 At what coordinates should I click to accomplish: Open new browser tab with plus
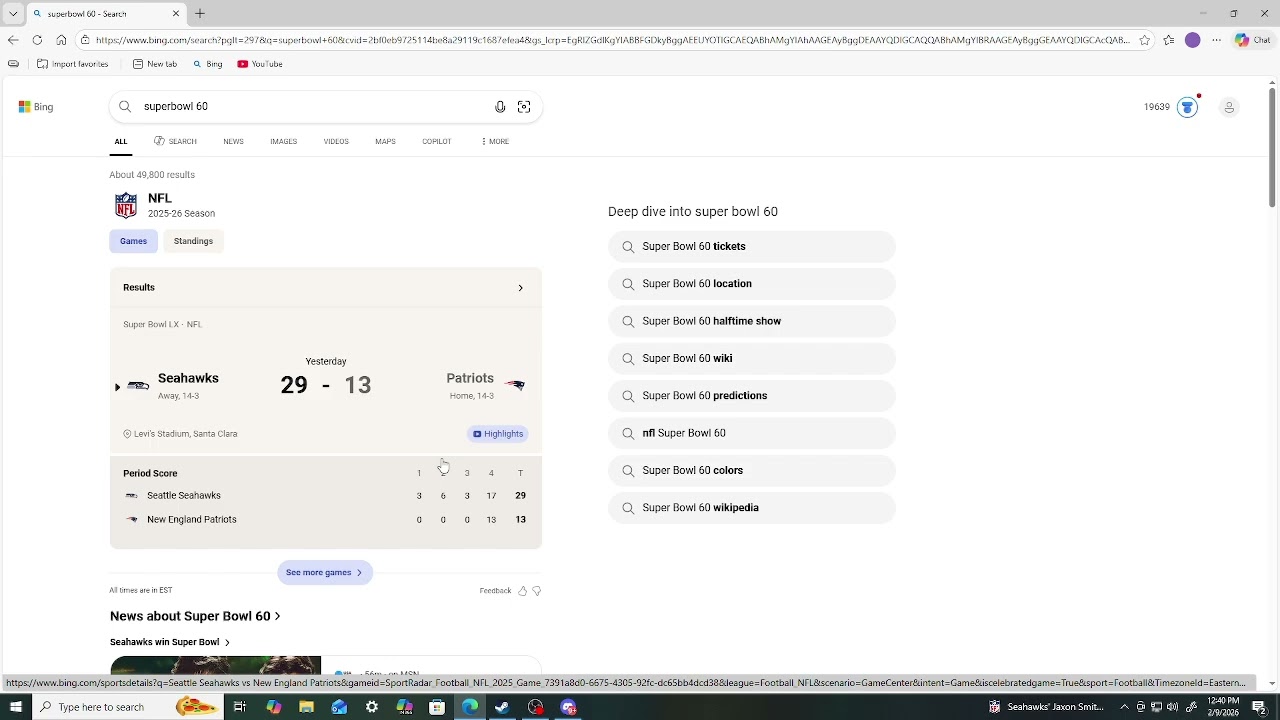click(x=200, y=14)
